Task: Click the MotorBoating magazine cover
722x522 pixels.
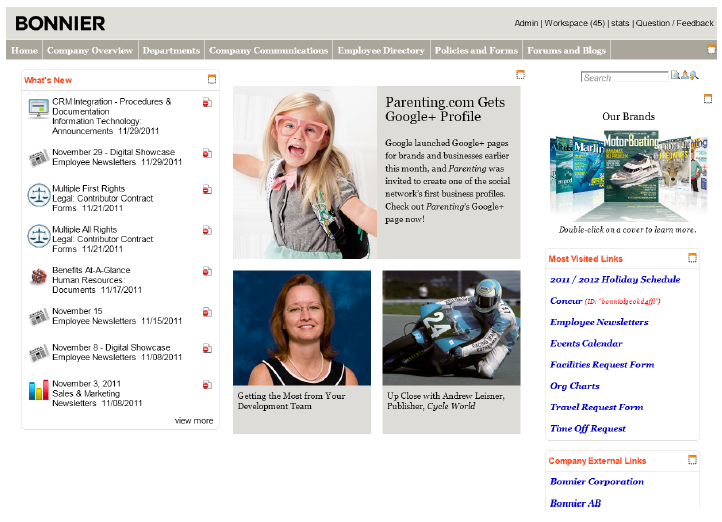Action: click(632, 167)
